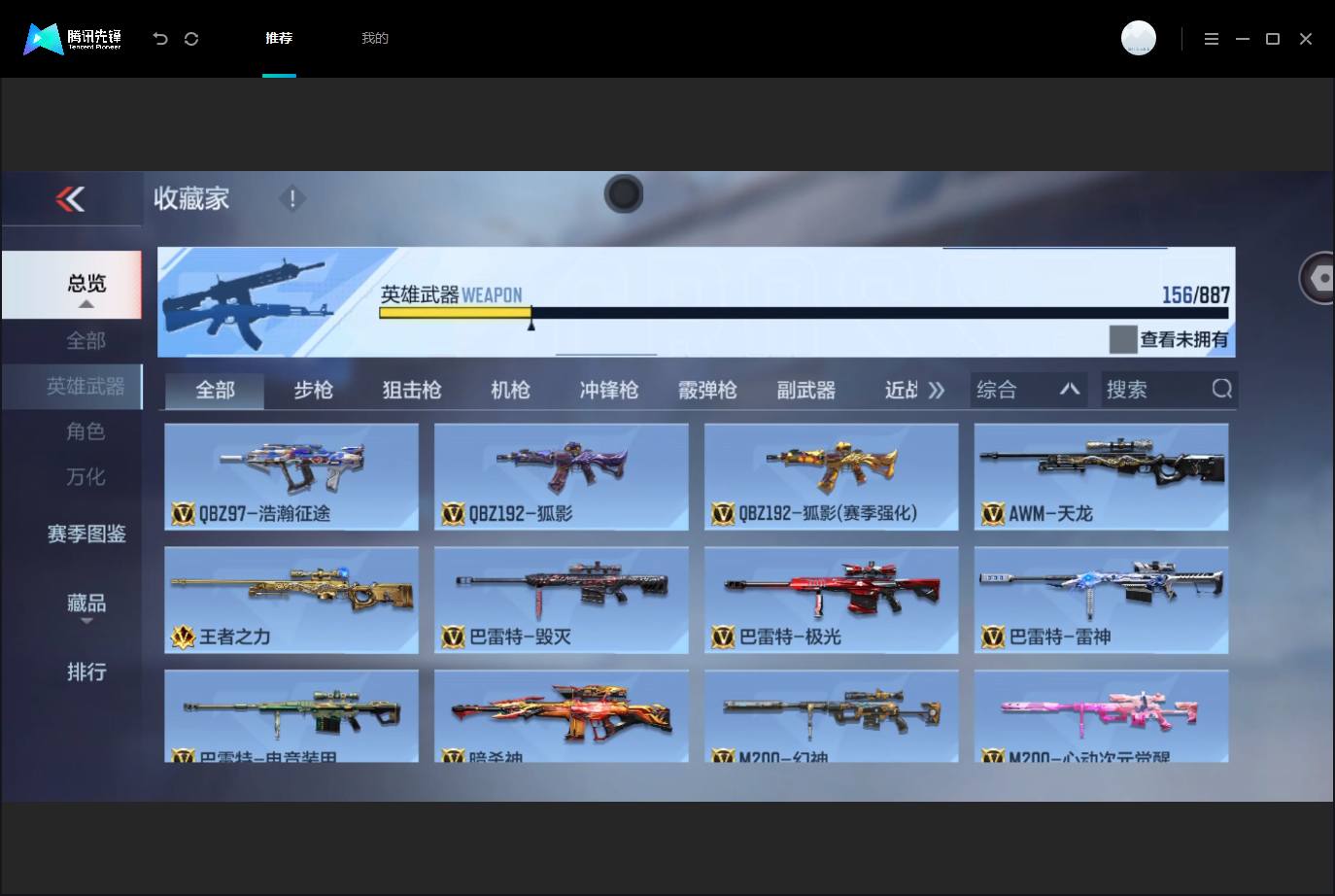Switch to the 狙击枪 weapon tab

point(412,390)
